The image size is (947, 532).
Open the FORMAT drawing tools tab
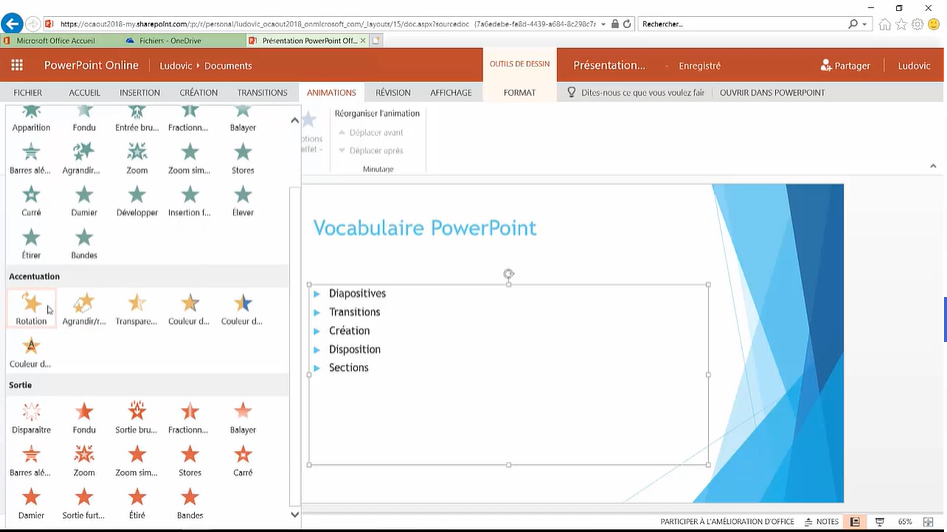(519, 92)
